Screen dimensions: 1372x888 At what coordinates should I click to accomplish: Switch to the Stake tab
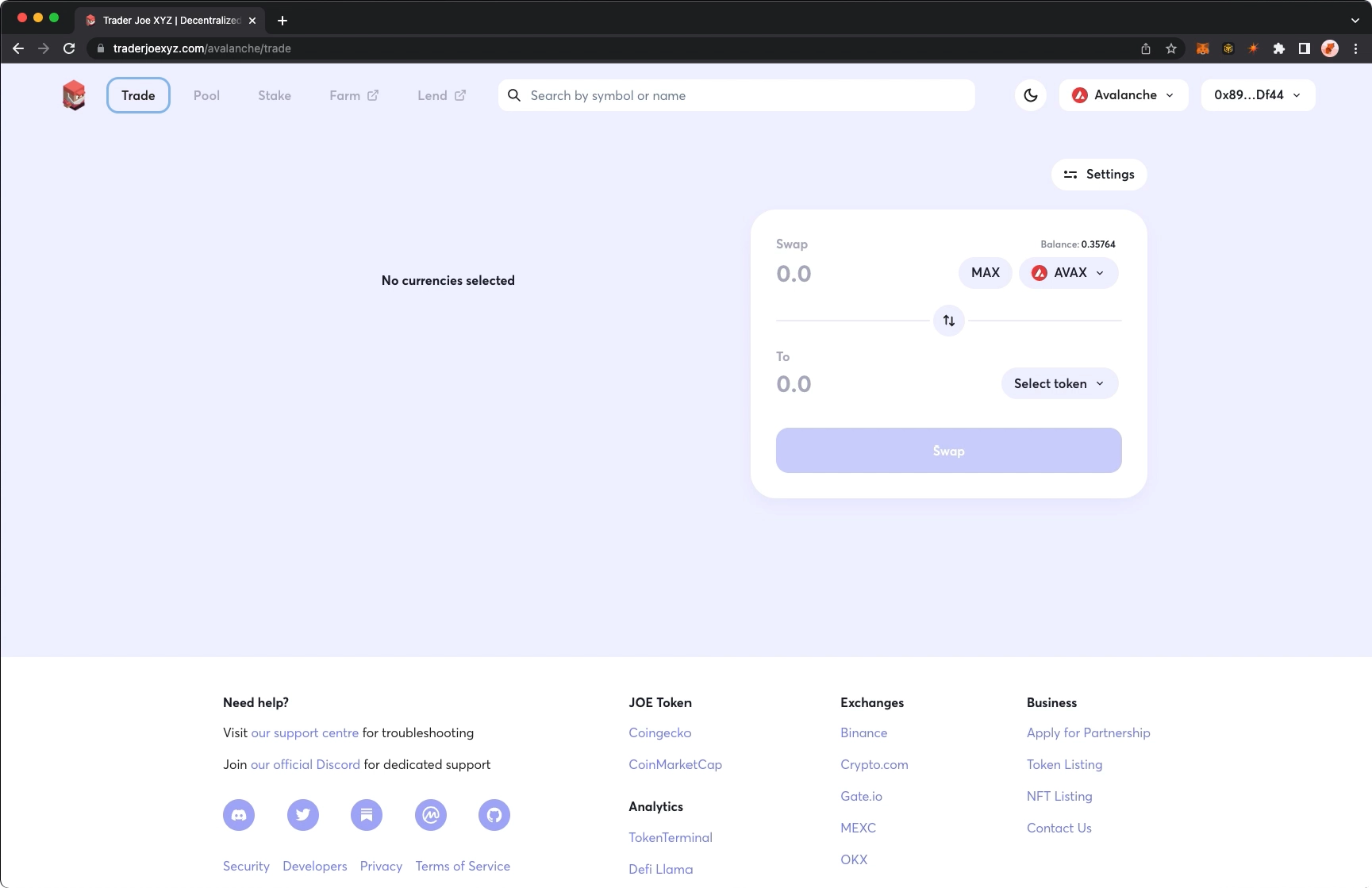click(x=275, y=95)
